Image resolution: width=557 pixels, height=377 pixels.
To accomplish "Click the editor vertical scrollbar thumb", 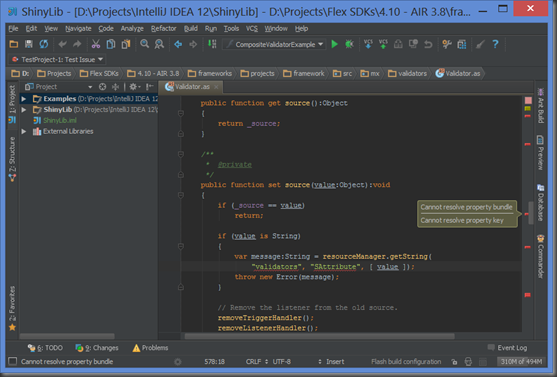I will coord(531,213).
